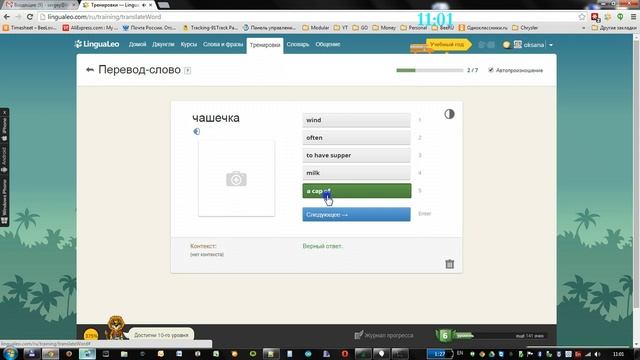This screenshot has width=640, height=360.
Task: Click the 375% hunger meter icon
Action: click(91, 336)
